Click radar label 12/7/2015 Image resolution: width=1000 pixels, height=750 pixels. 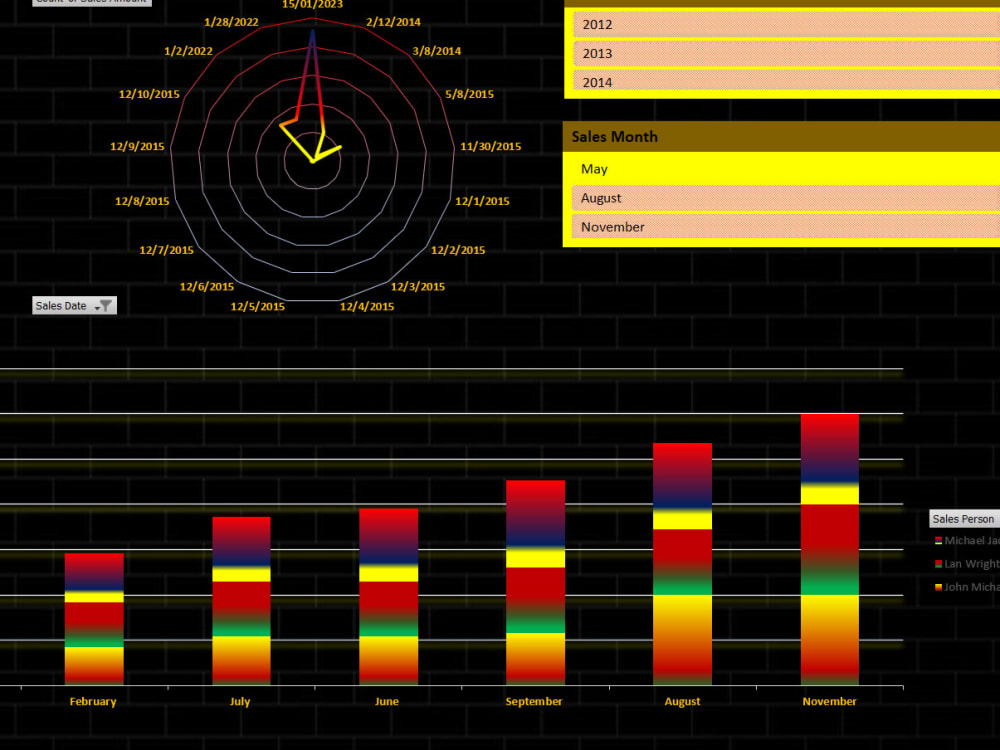166,251
